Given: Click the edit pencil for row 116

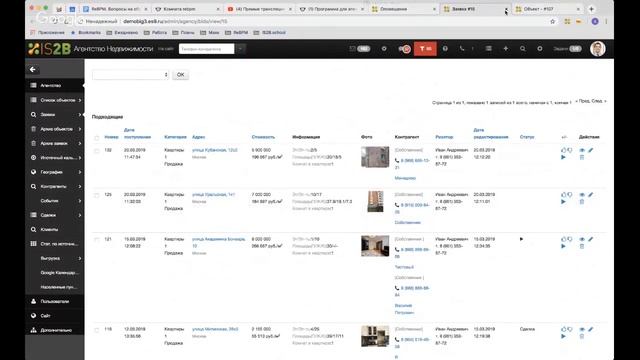Looking at the screenshot, I should click(590, 329).
